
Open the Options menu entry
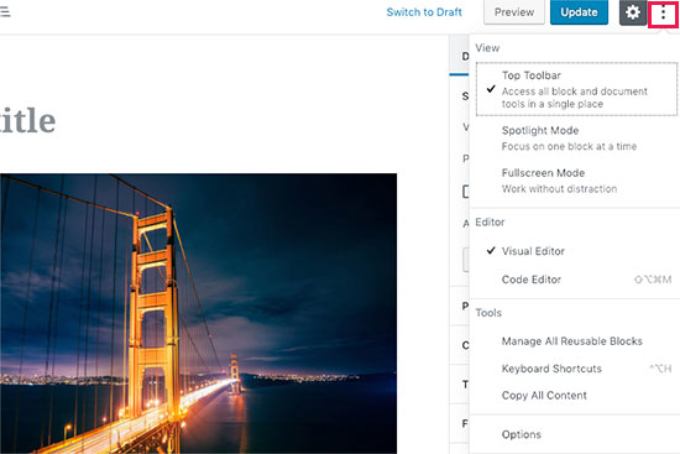[x=521, y=434]
